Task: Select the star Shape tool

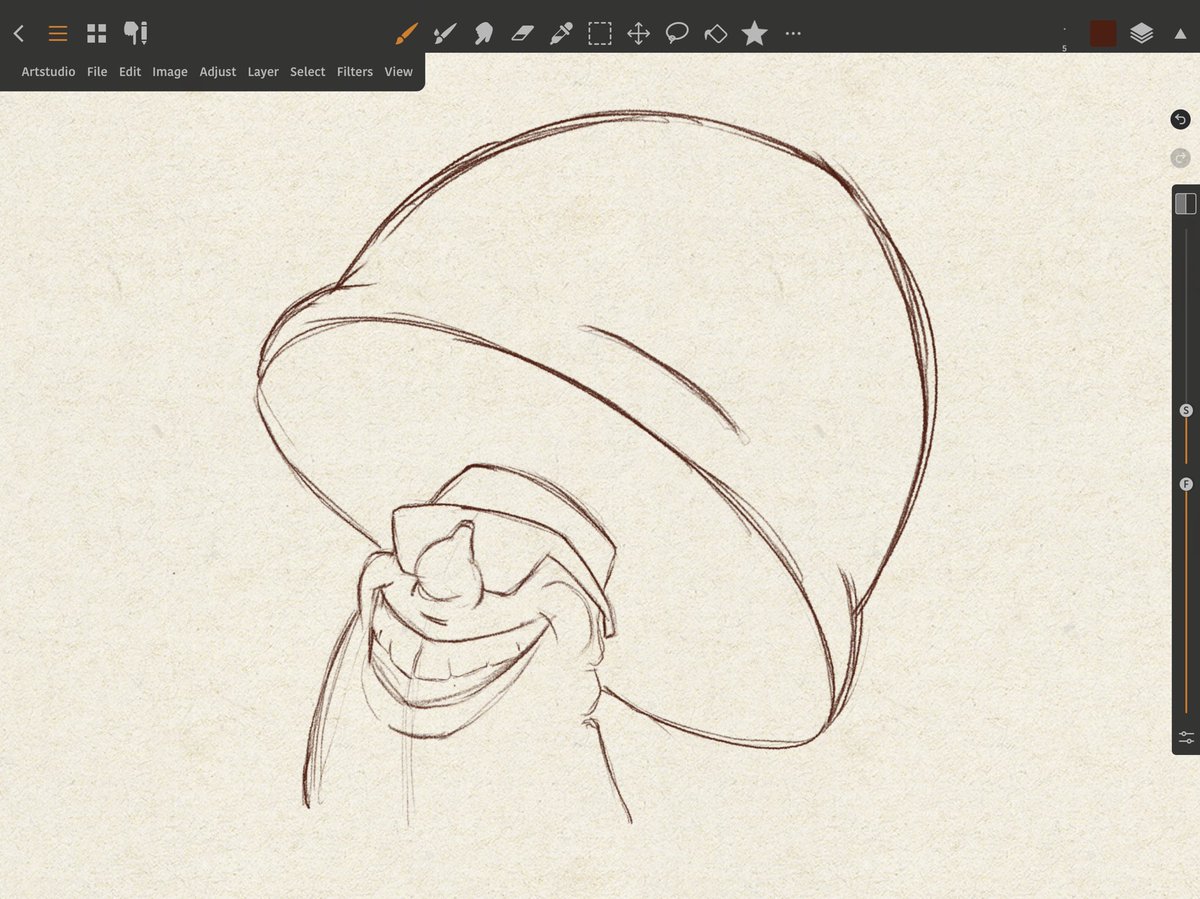Action: (x=755, y=34)
